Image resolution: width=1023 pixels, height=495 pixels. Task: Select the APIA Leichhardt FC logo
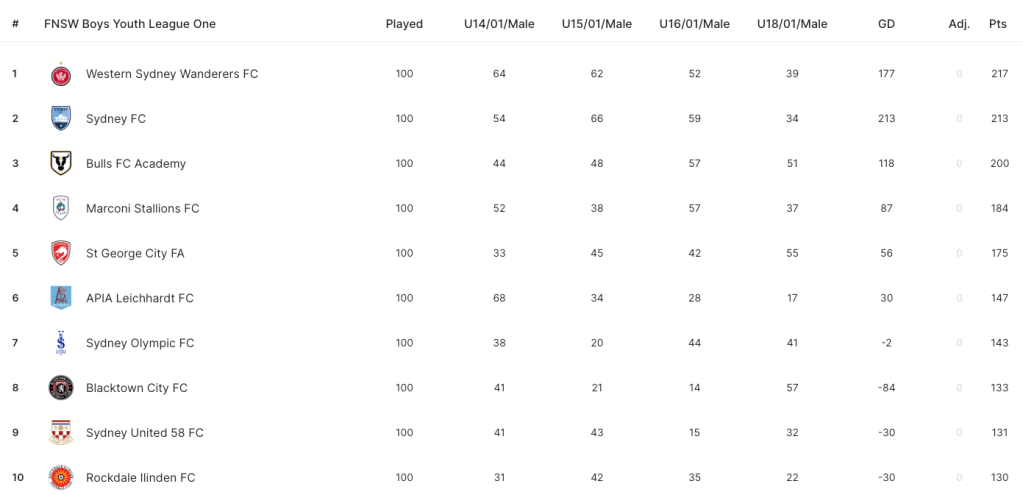[x=61, y=298]
